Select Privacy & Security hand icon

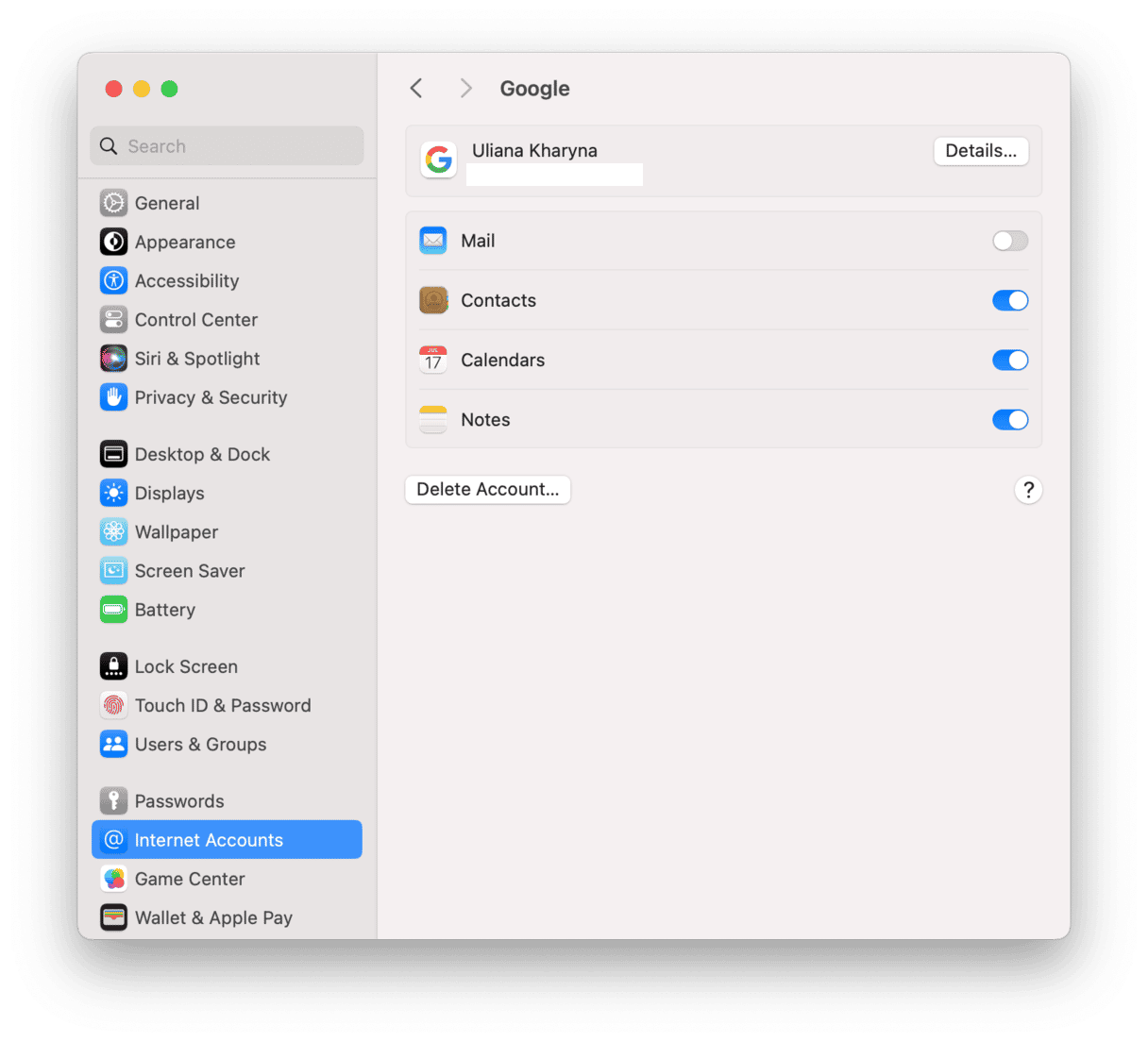coord(113,396)
